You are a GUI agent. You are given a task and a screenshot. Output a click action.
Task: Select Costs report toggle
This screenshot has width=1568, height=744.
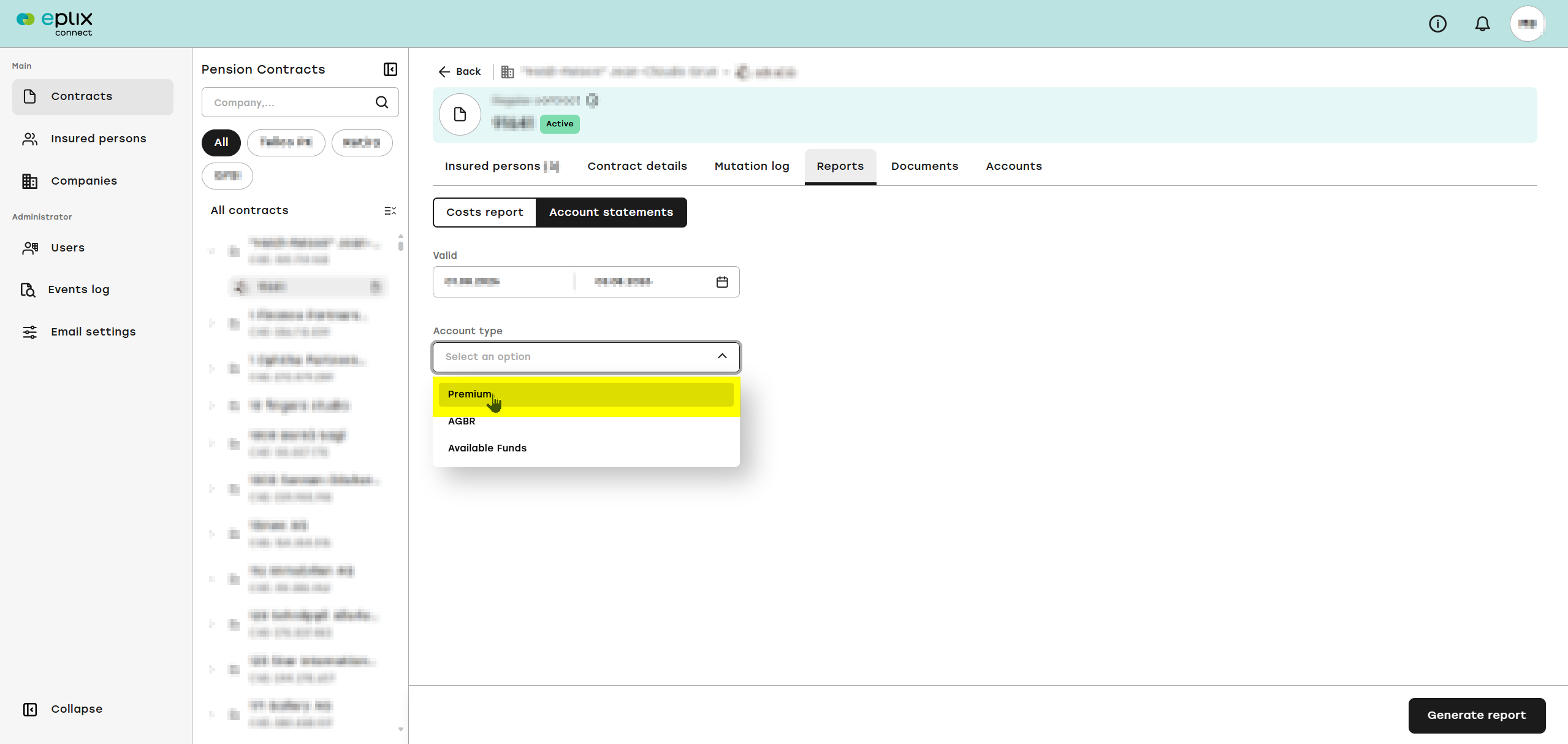[484, 212]
